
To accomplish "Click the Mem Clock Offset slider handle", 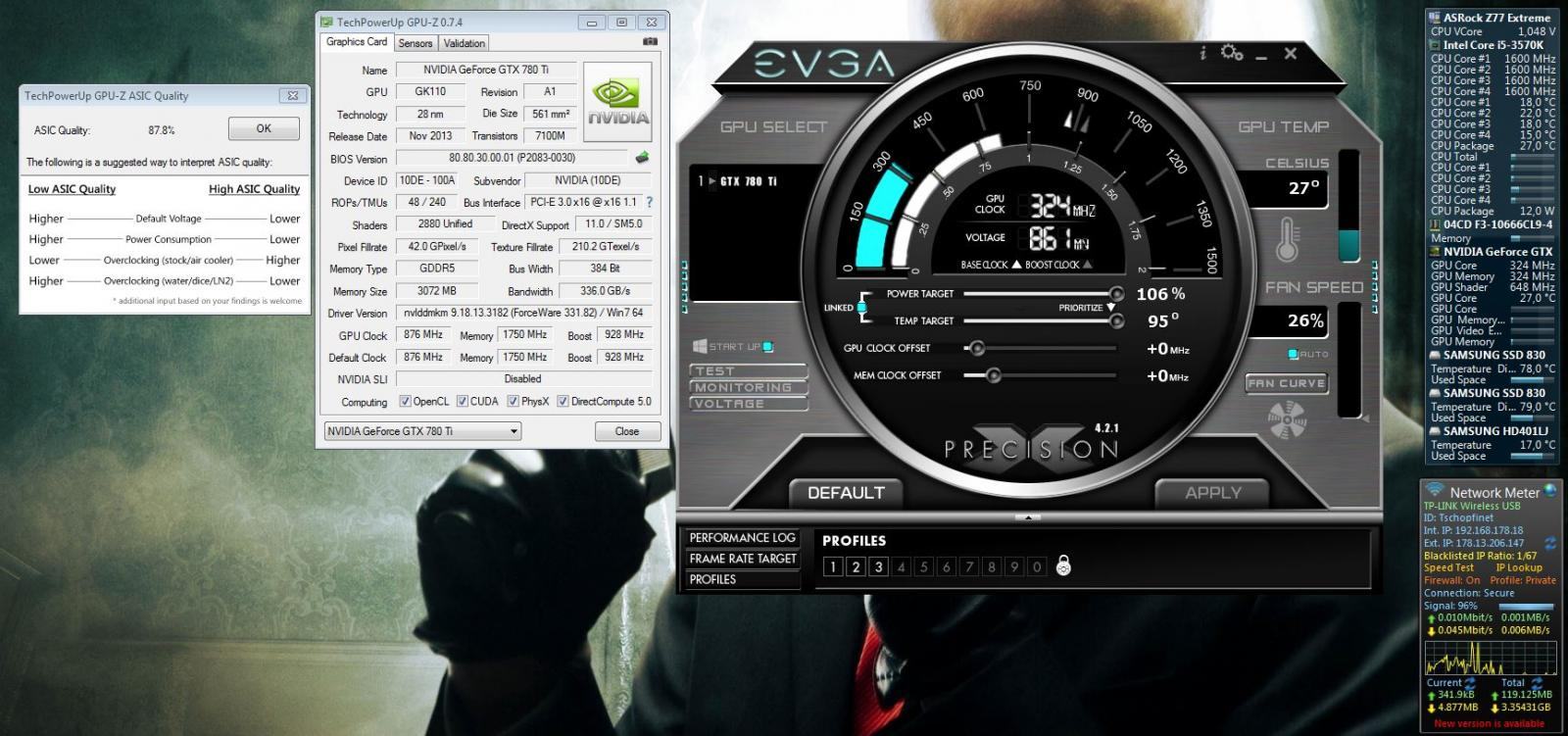I will coord(993,375).
